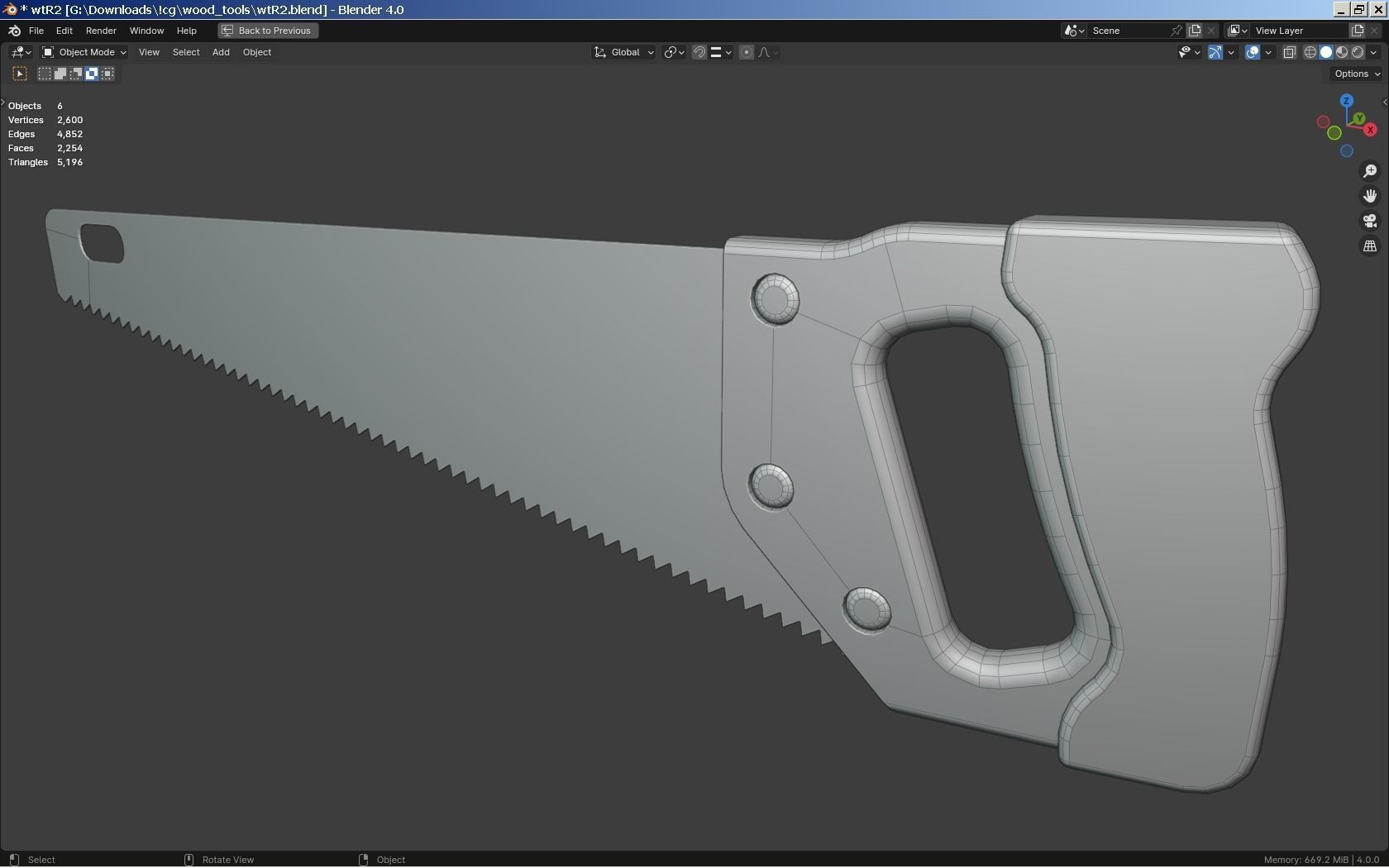Open the viewport Add menu

221,52
